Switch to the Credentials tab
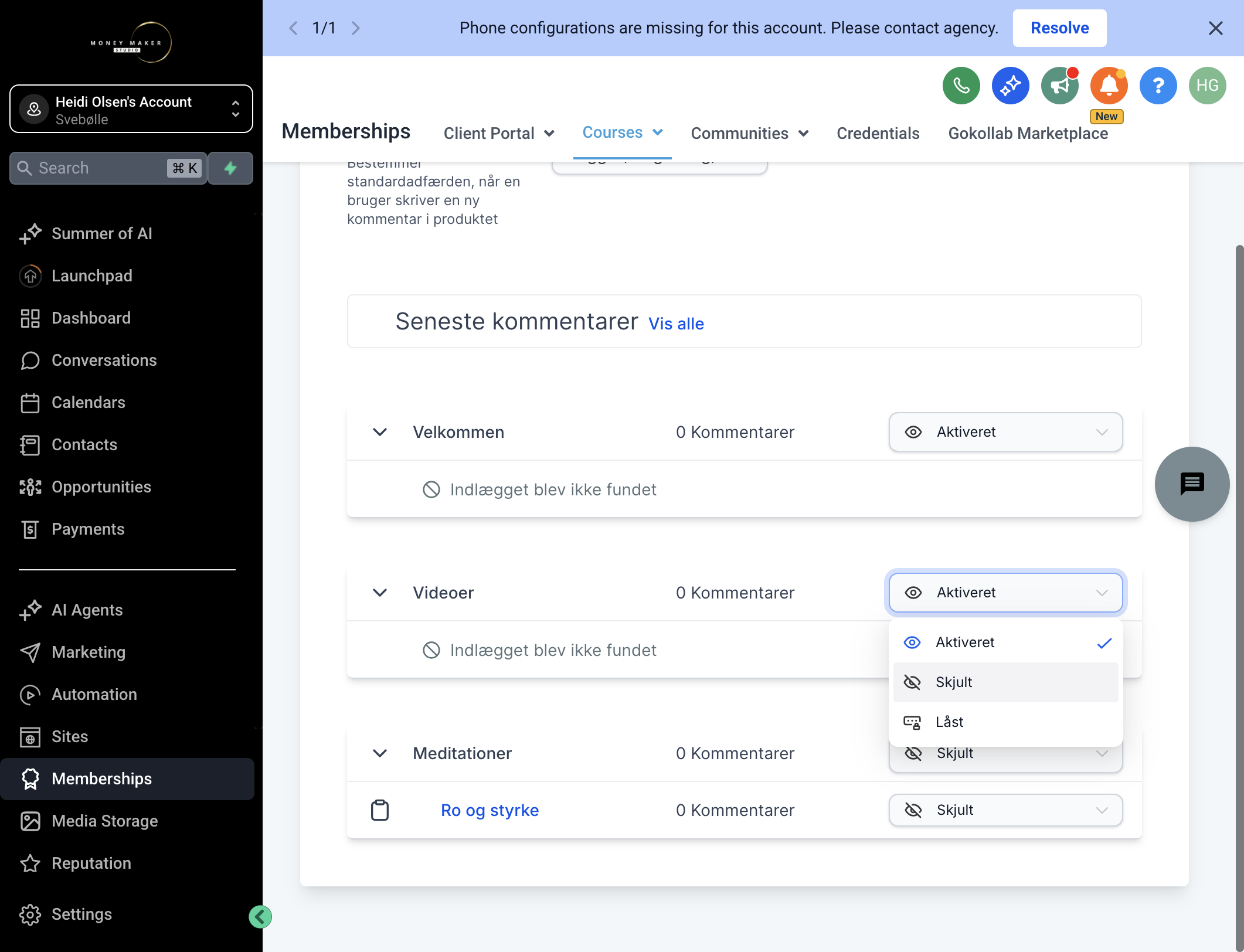 pos(878,133)
